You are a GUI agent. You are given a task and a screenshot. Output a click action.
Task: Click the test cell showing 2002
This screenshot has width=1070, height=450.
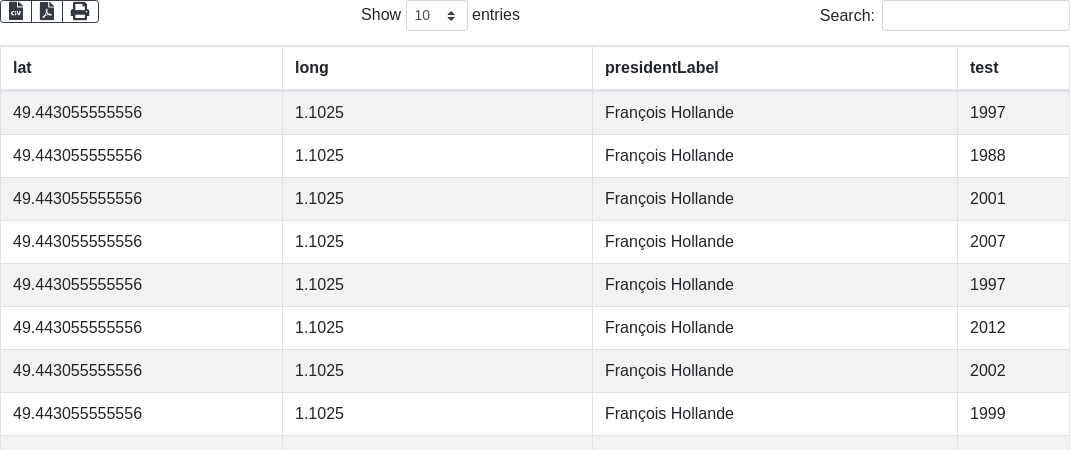[x=988, y=371]
